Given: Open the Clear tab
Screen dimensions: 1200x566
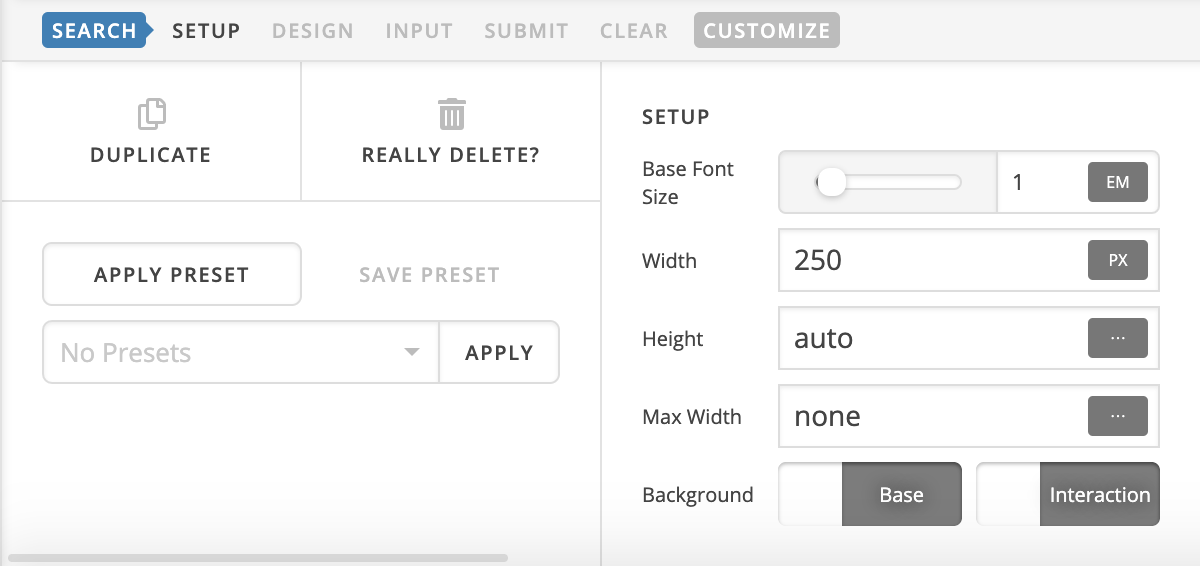Looking at the screenshot, I should [x=634, y=31].
